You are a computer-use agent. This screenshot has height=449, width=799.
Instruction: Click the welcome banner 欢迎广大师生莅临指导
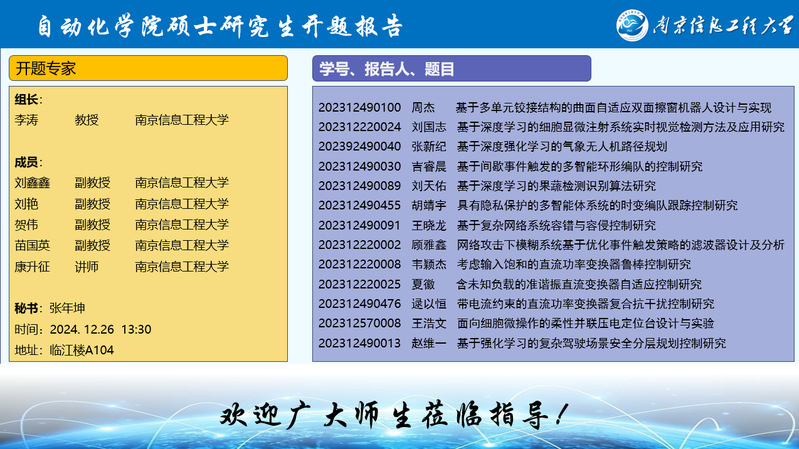398,414
